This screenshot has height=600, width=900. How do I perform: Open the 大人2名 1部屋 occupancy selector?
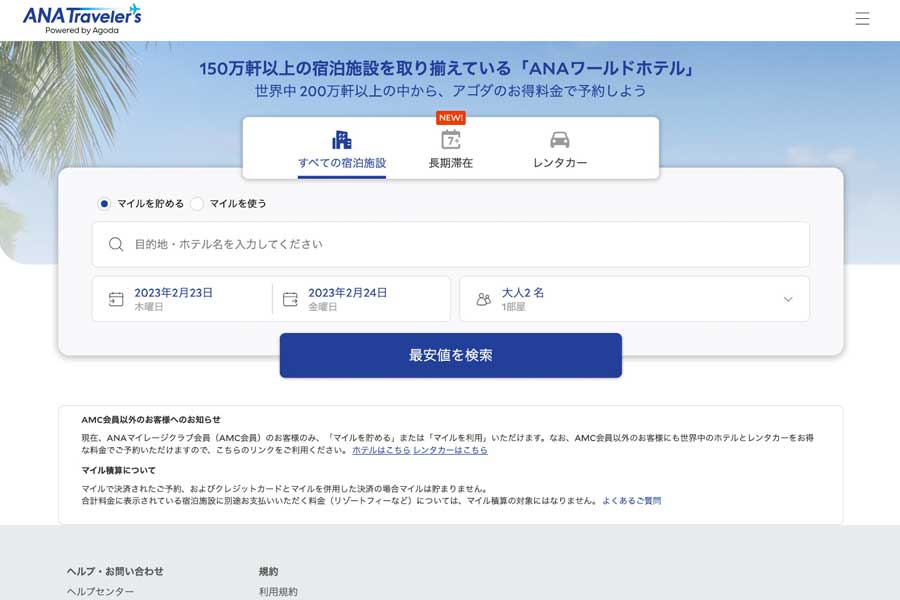tap(635, 299)
